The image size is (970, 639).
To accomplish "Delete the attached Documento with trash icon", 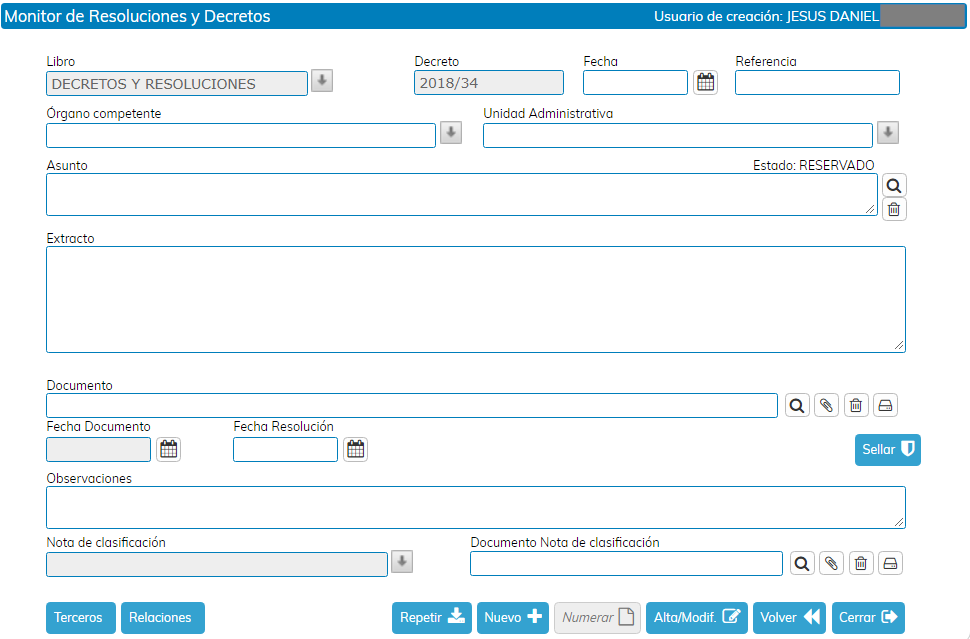I will pos(856,406).
